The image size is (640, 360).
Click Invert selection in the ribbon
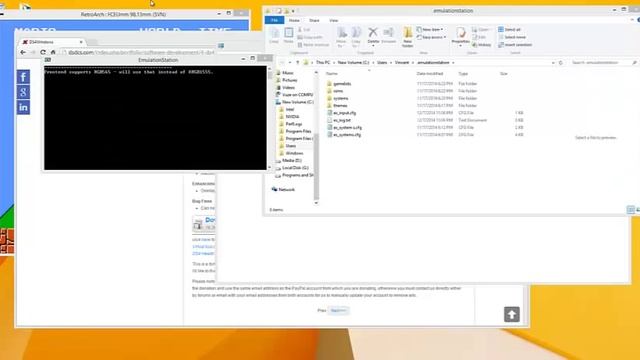(515, 44)
